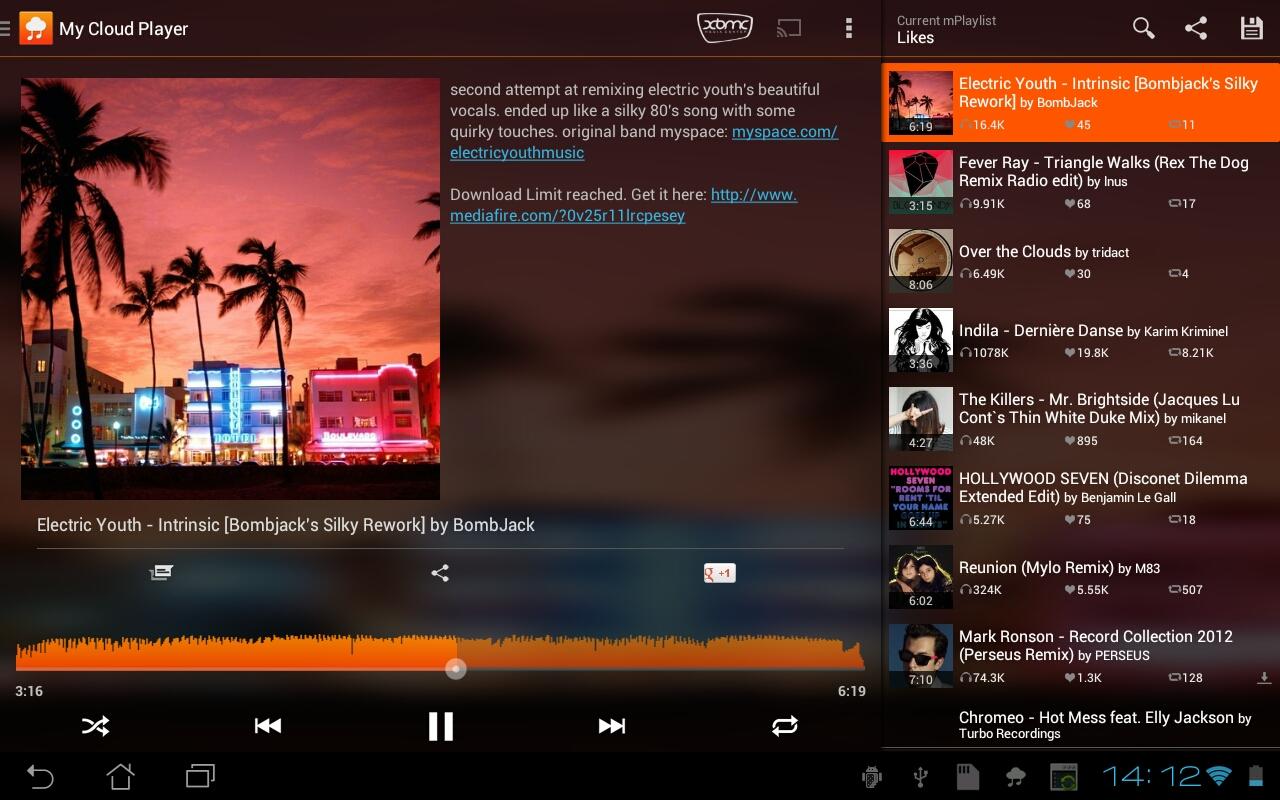
Task: Open the system clock showing 14:12
Action: (x=1151, y=776)
